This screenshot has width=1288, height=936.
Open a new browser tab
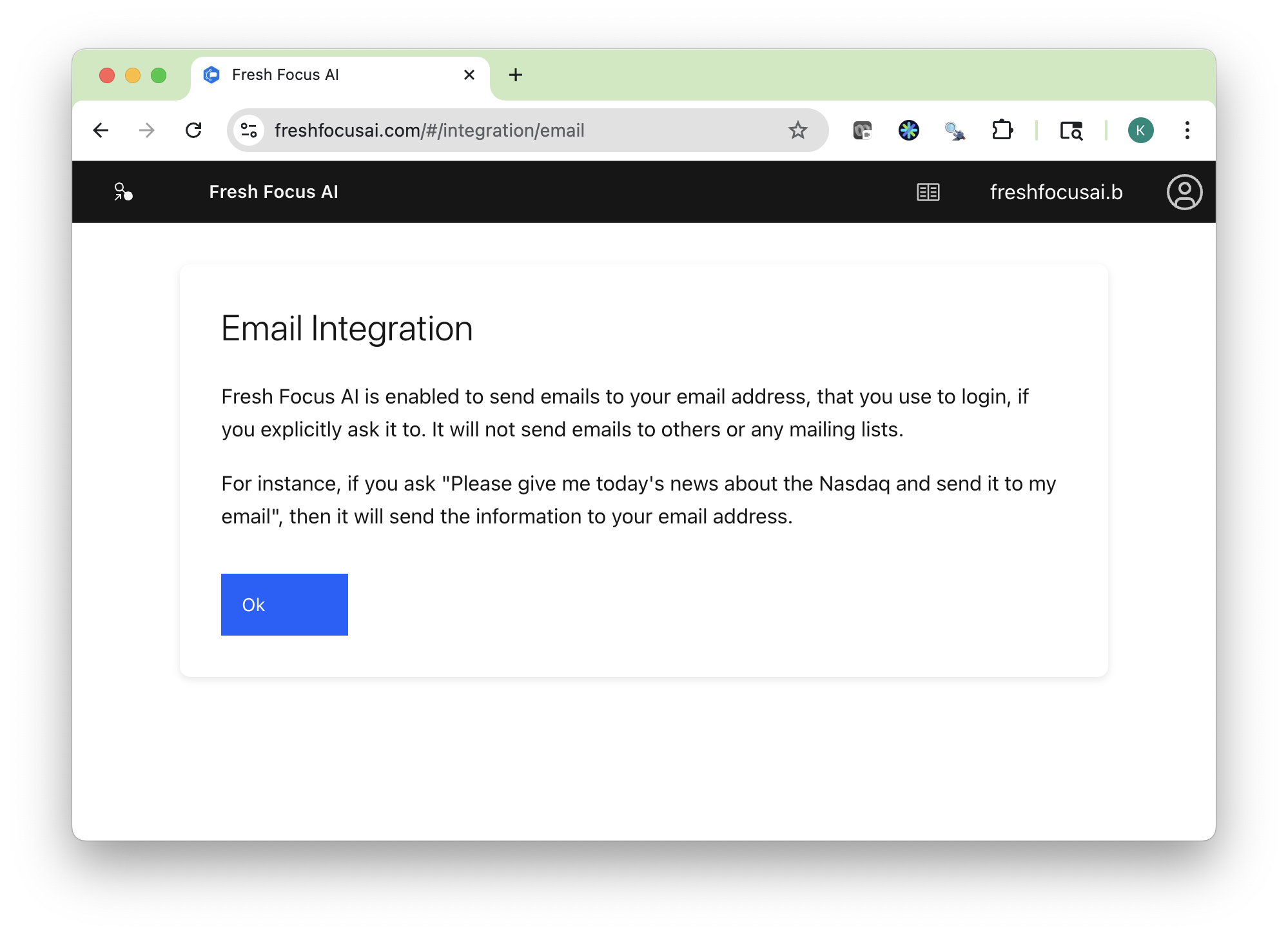515,74
